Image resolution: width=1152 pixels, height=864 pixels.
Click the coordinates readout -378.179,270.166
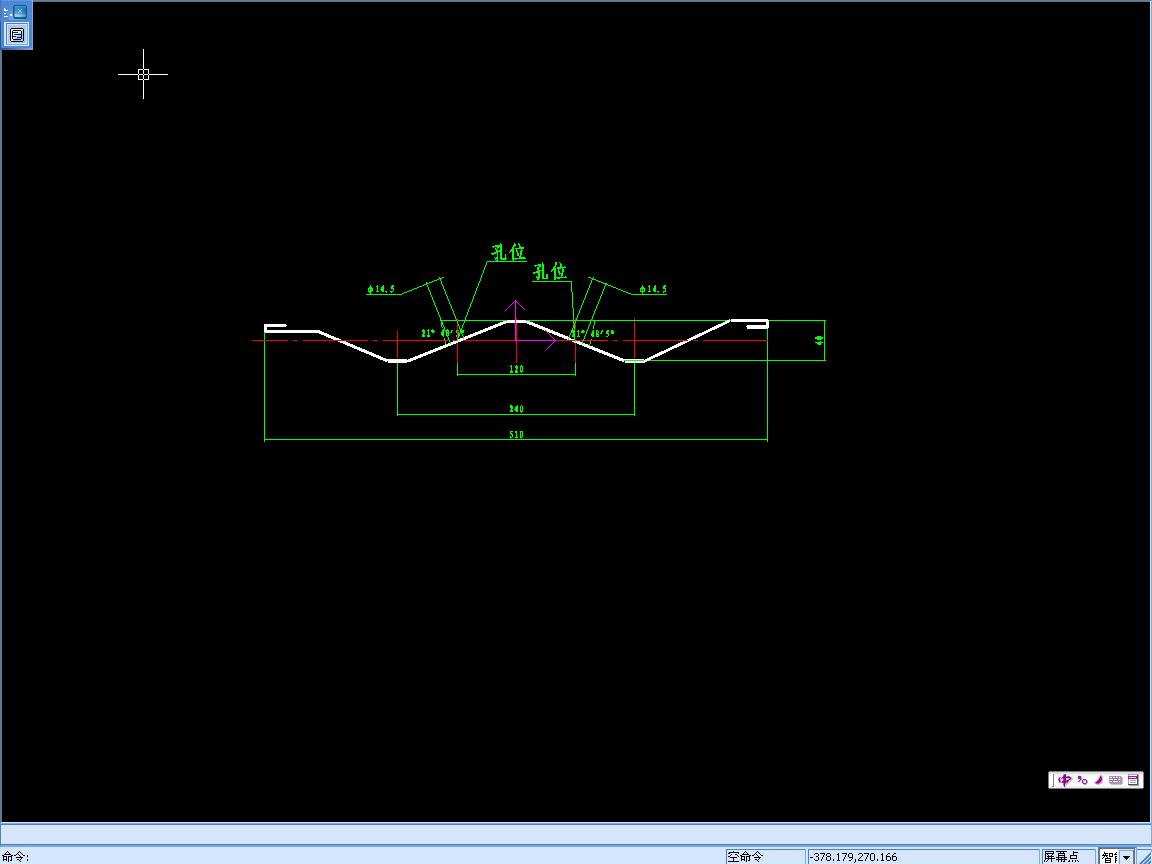[x=923, y=857]
